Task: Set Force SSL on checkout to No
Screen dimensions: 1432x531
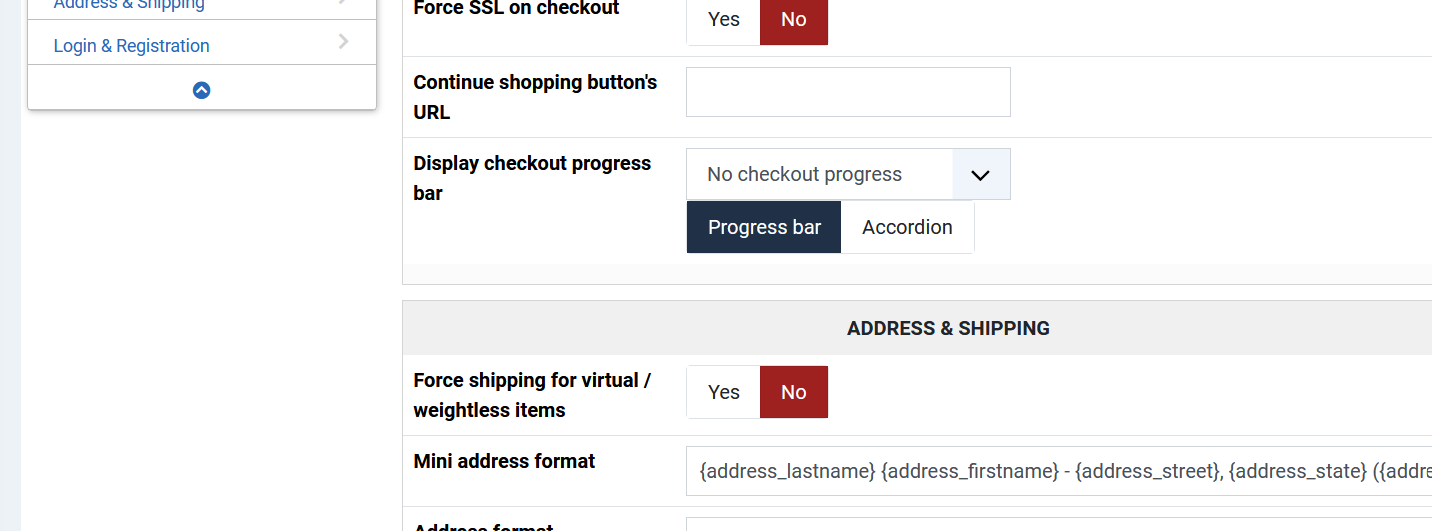Action: coord(794,20)
